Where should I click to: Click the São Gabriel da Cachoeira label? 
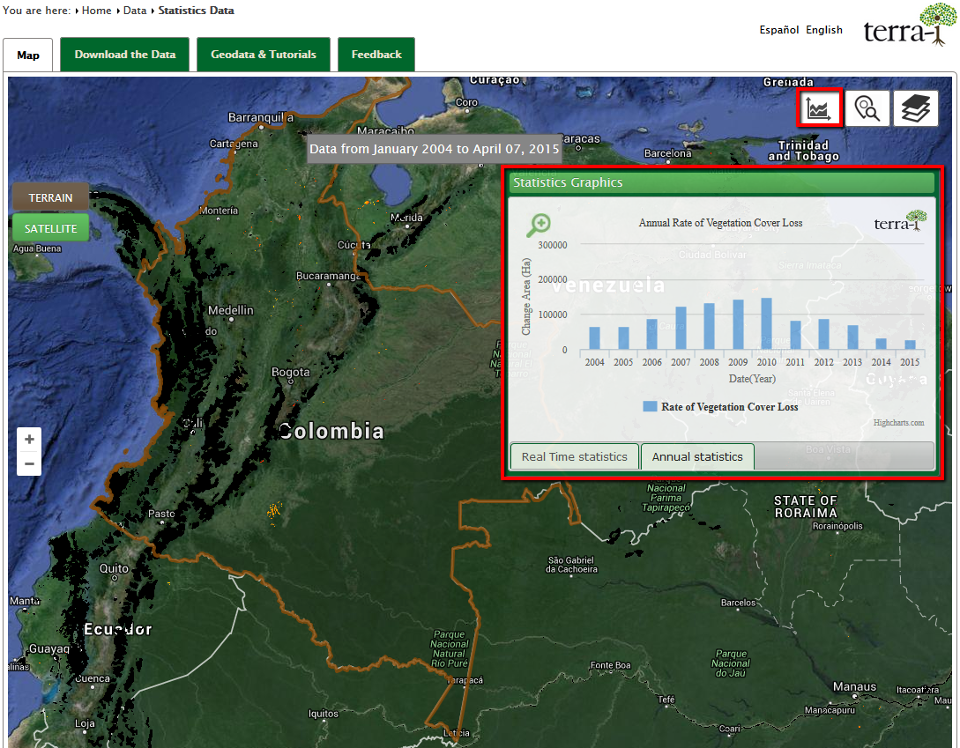coord(571,564)
